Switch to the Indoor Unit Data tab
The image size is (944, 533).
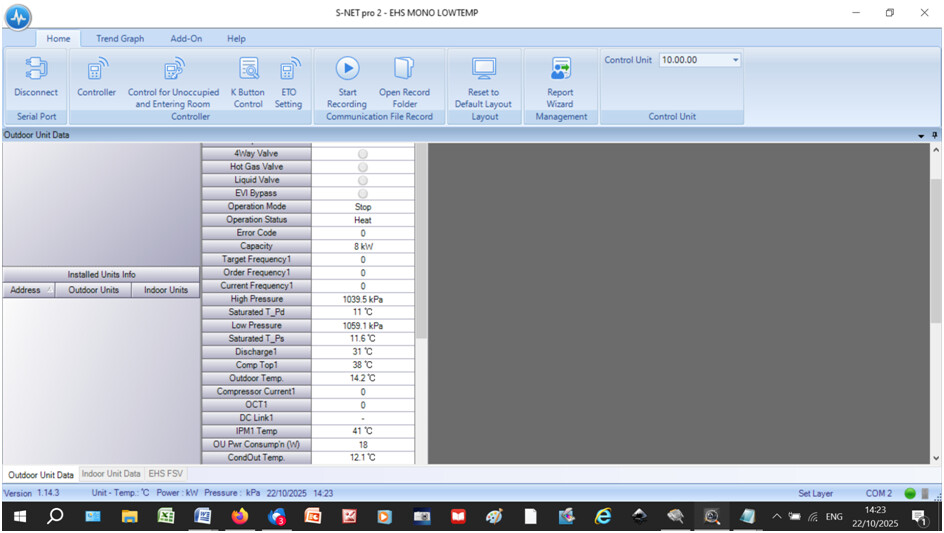[111, 474]
